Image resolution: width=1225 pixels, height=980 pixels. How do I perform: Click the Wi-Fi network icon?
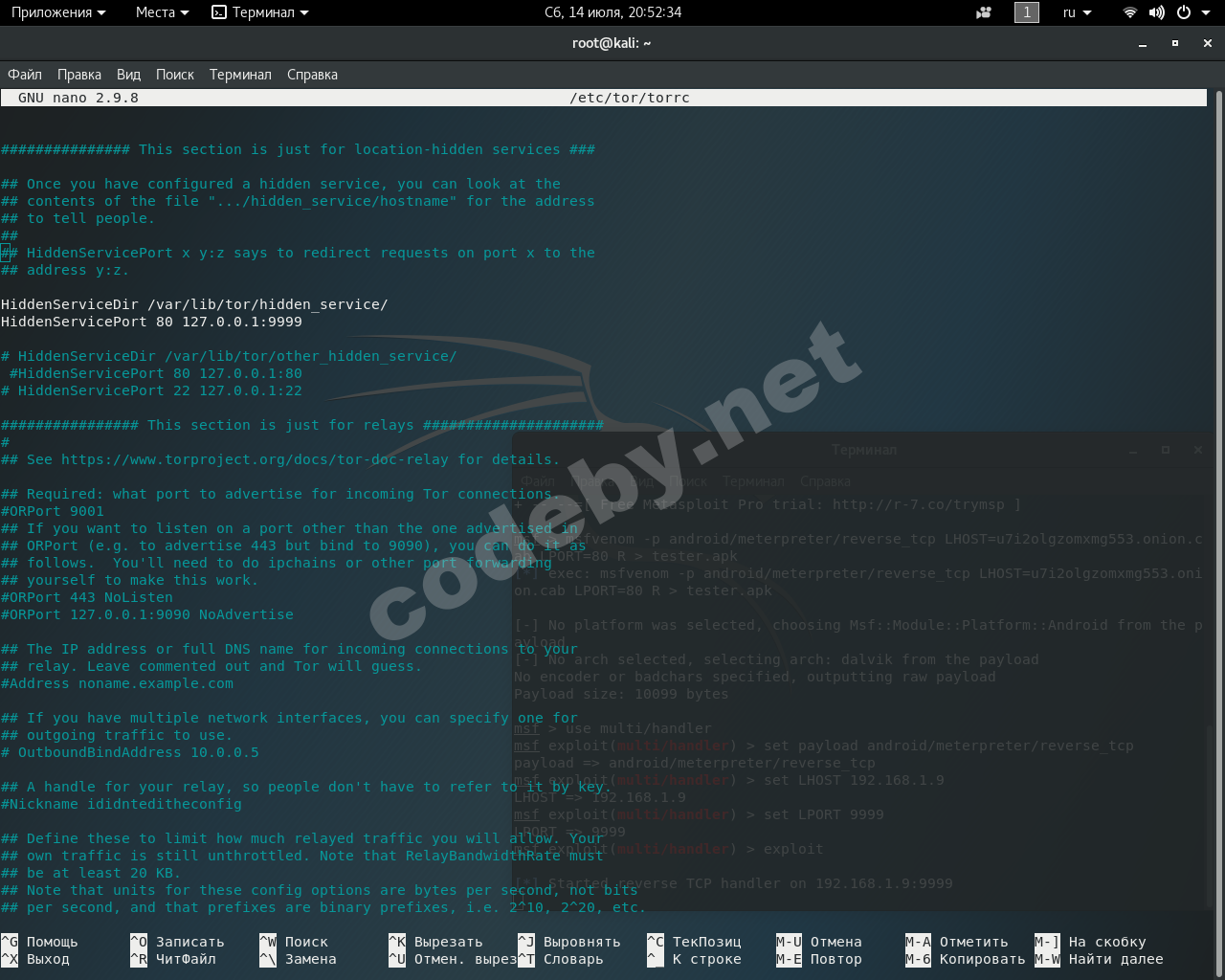[1130, 12]
